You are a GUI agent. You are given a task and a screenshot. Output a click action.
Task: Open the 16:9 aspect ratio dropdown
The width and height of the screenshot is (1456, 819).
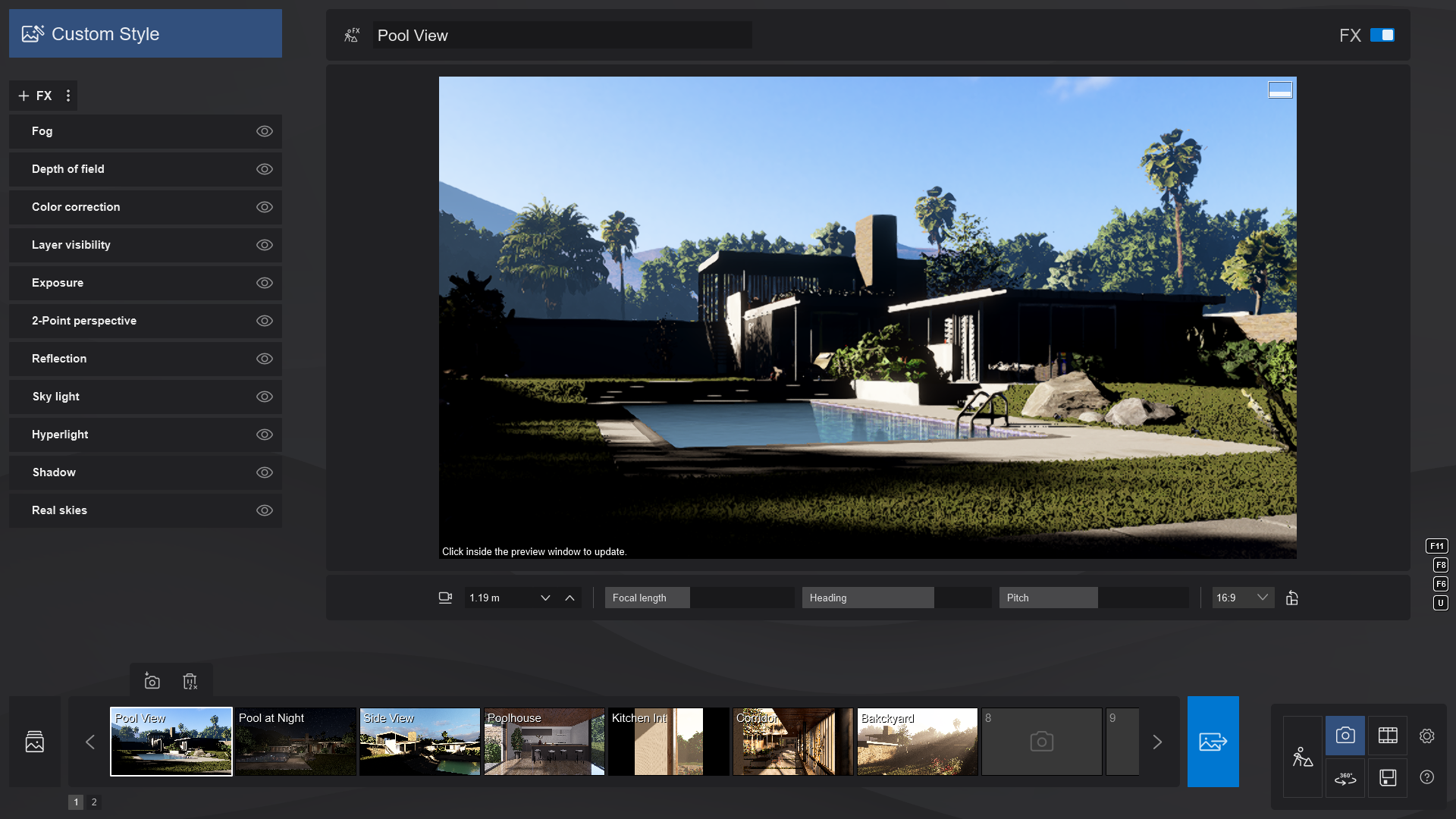pyautogui.click(x=1242, y=598)
